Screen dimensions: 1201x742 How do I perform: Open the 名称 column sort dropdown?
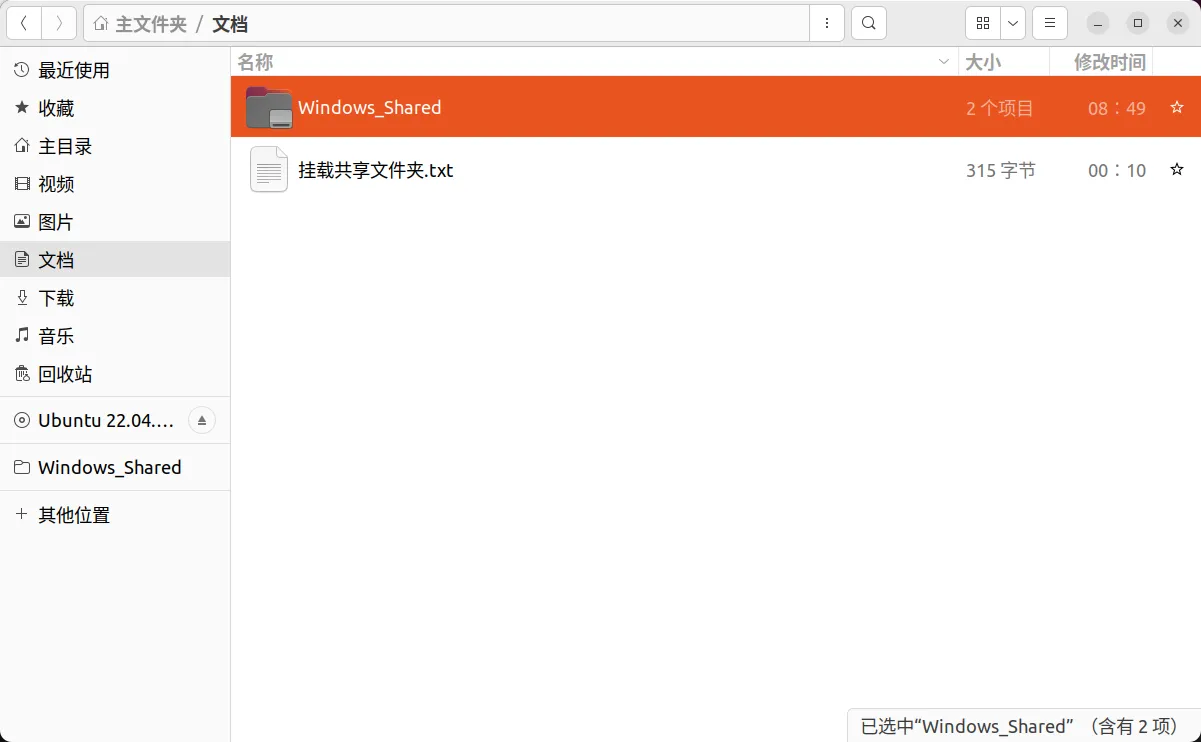[941, 61]
